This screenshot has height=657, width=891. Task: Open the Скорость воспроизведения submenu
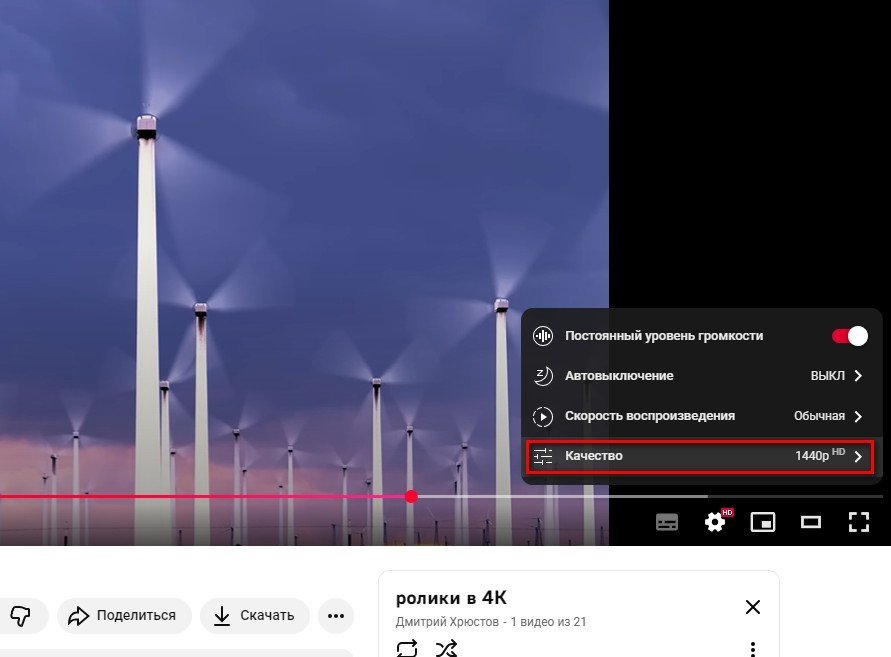(701, 416)
